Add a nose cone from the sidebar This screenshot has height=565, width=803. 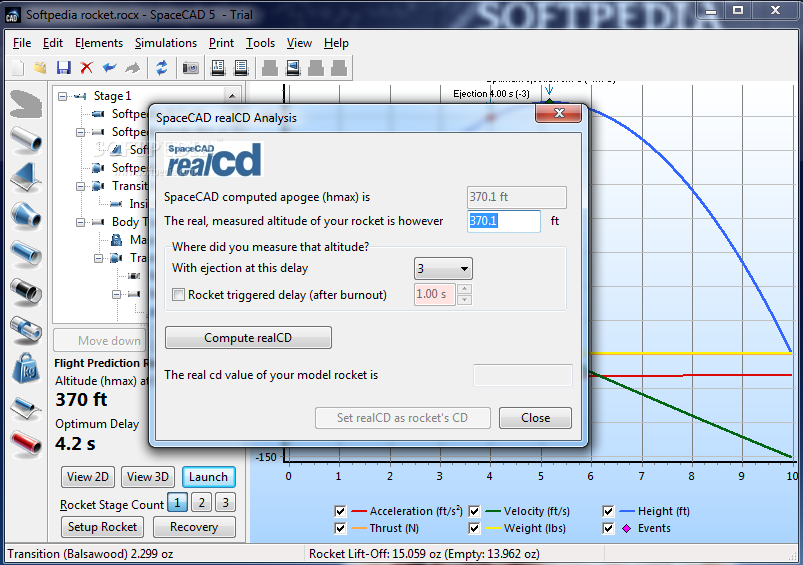[26, 104]
